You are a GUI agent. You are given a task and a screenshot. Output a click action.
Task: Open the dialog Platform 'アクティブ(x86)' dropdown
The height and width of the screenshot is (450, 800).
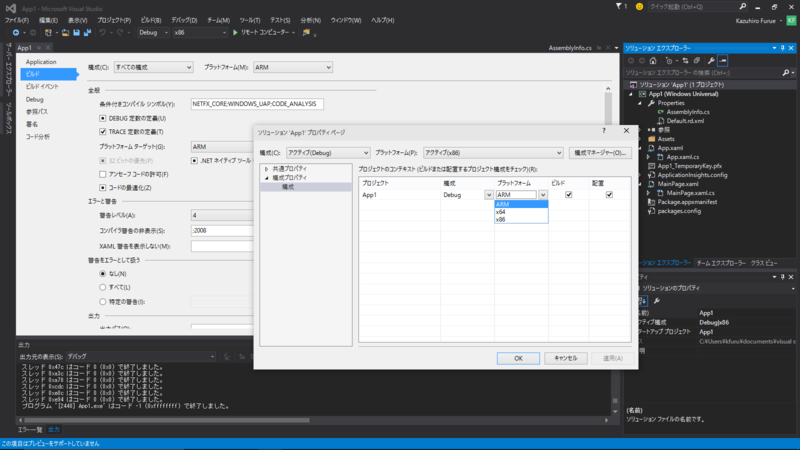(493, 153)
